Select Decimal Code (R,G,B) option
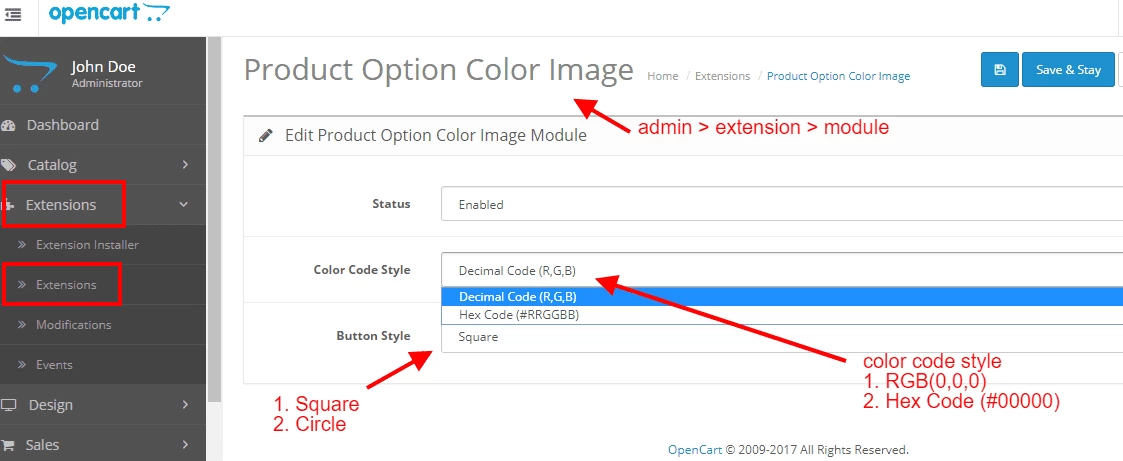 click(518, 296)
